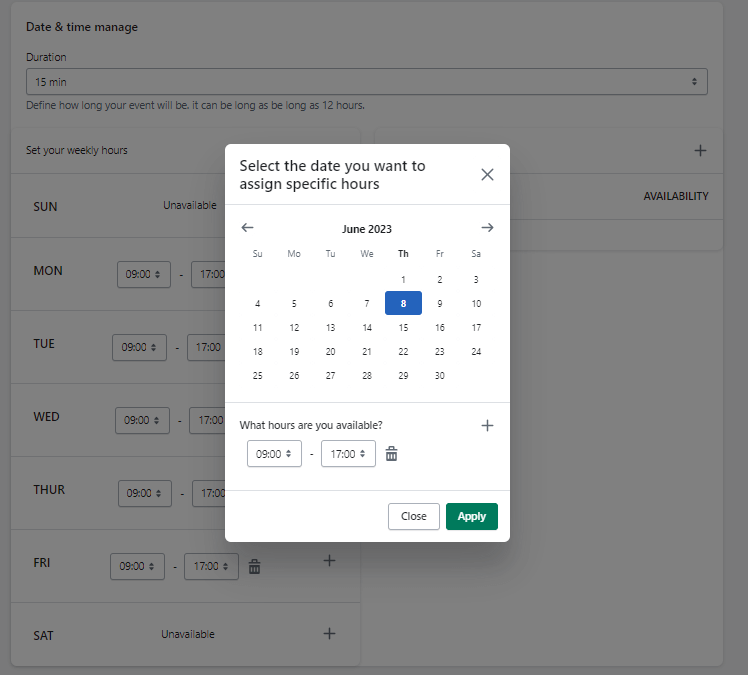Close the date selection dialog with X
Image resolution: width=748 pixels, height=675 pixels.
[x=487, y=175]
